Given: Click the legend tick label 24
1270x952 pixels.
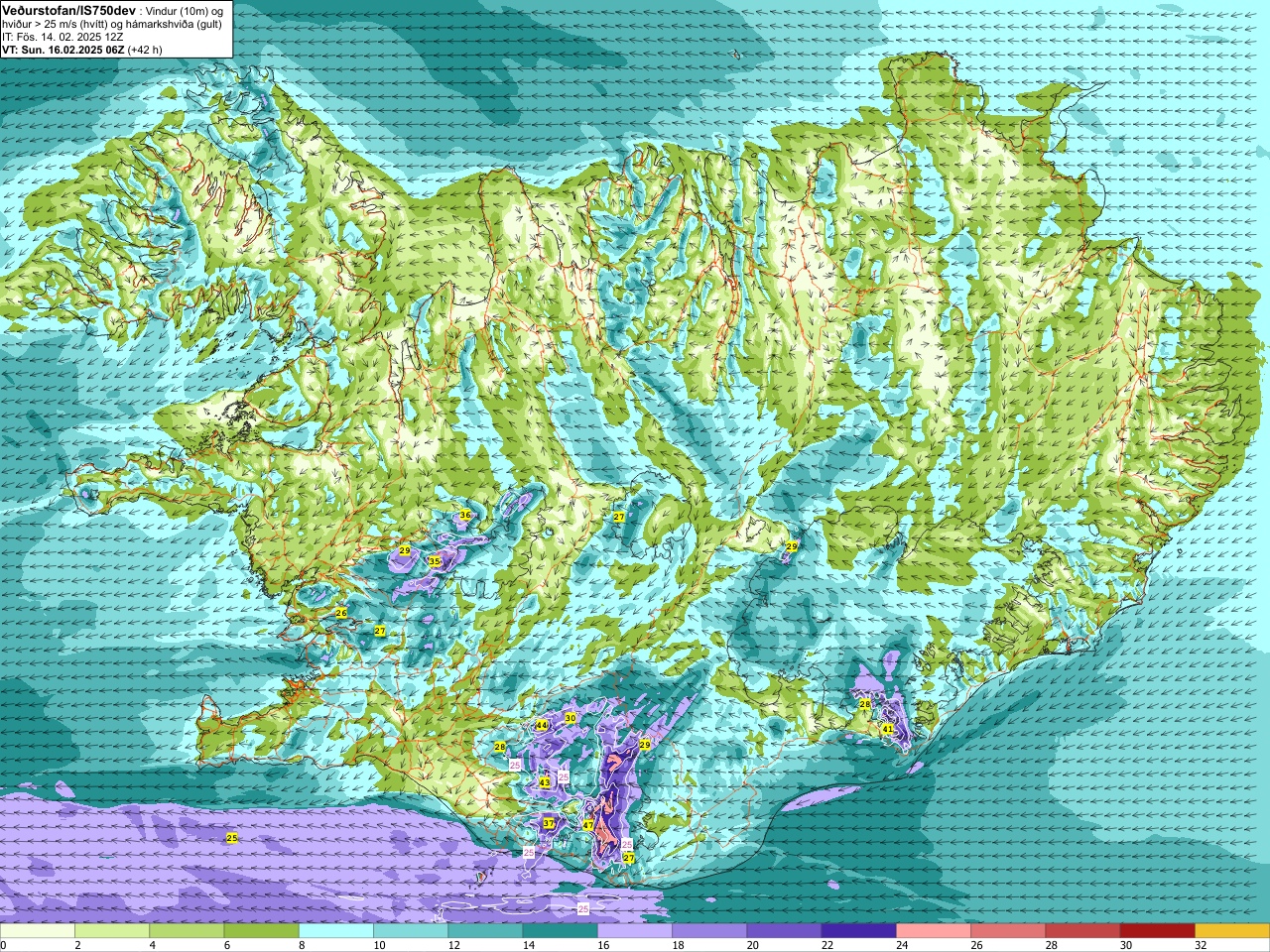Looking at the screenshot, I should click(902, 945).
